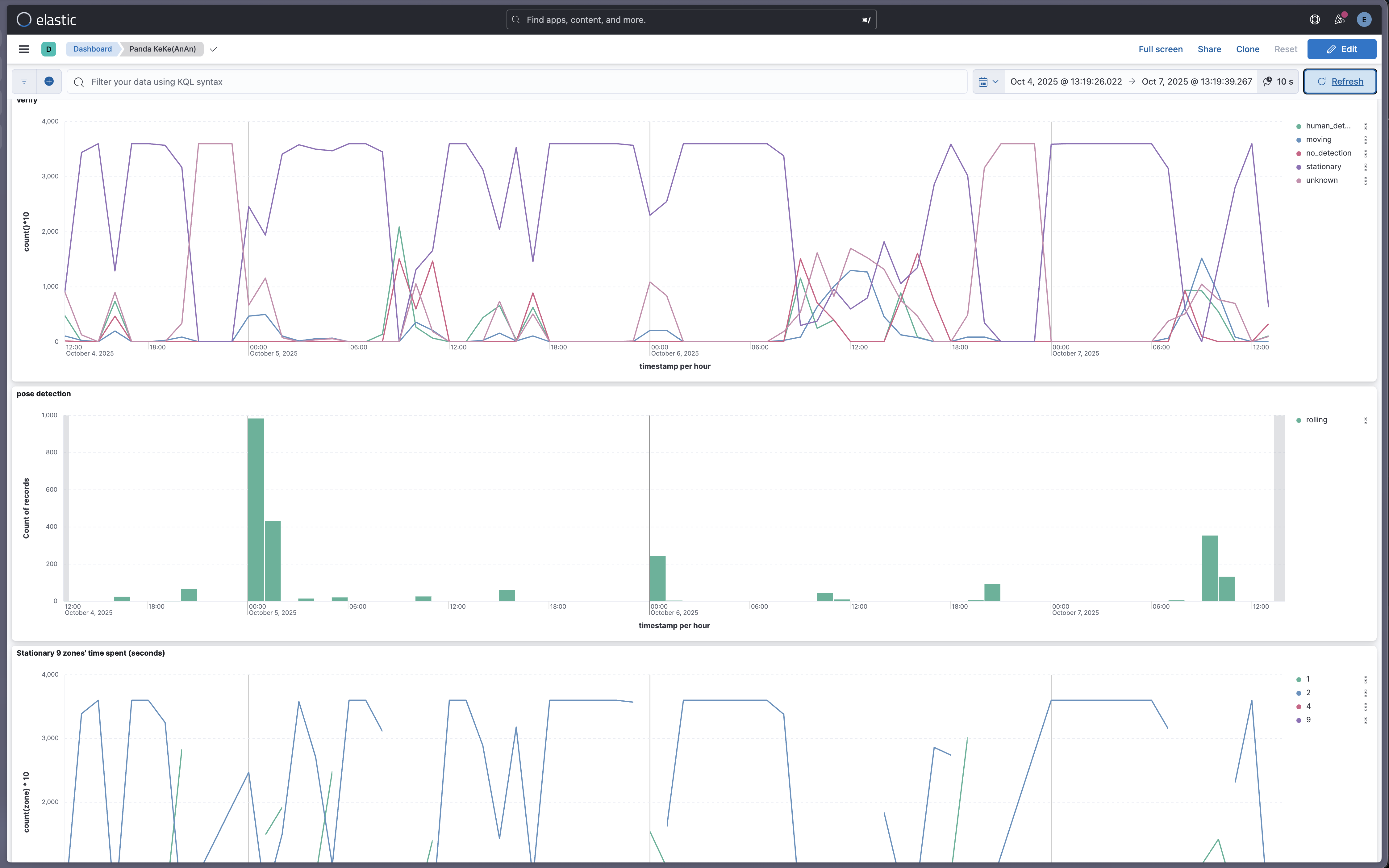Click the add filter plus icon

tap(49, 81)
